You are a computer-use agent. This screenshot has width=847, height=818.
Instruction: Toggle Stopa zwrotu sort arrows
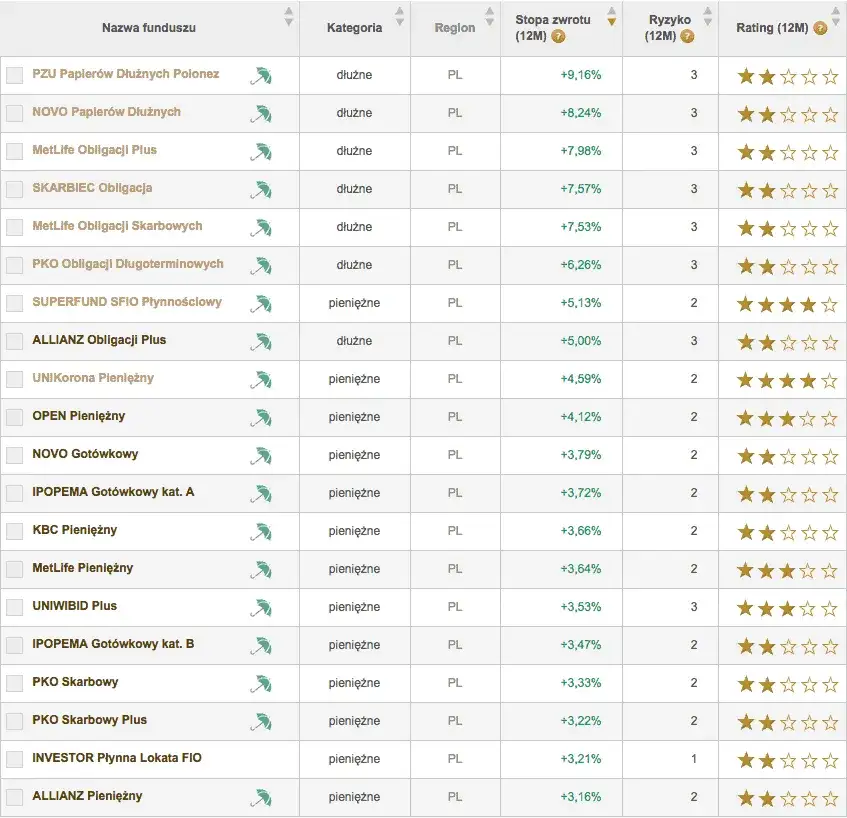click(x=611, y=17)
